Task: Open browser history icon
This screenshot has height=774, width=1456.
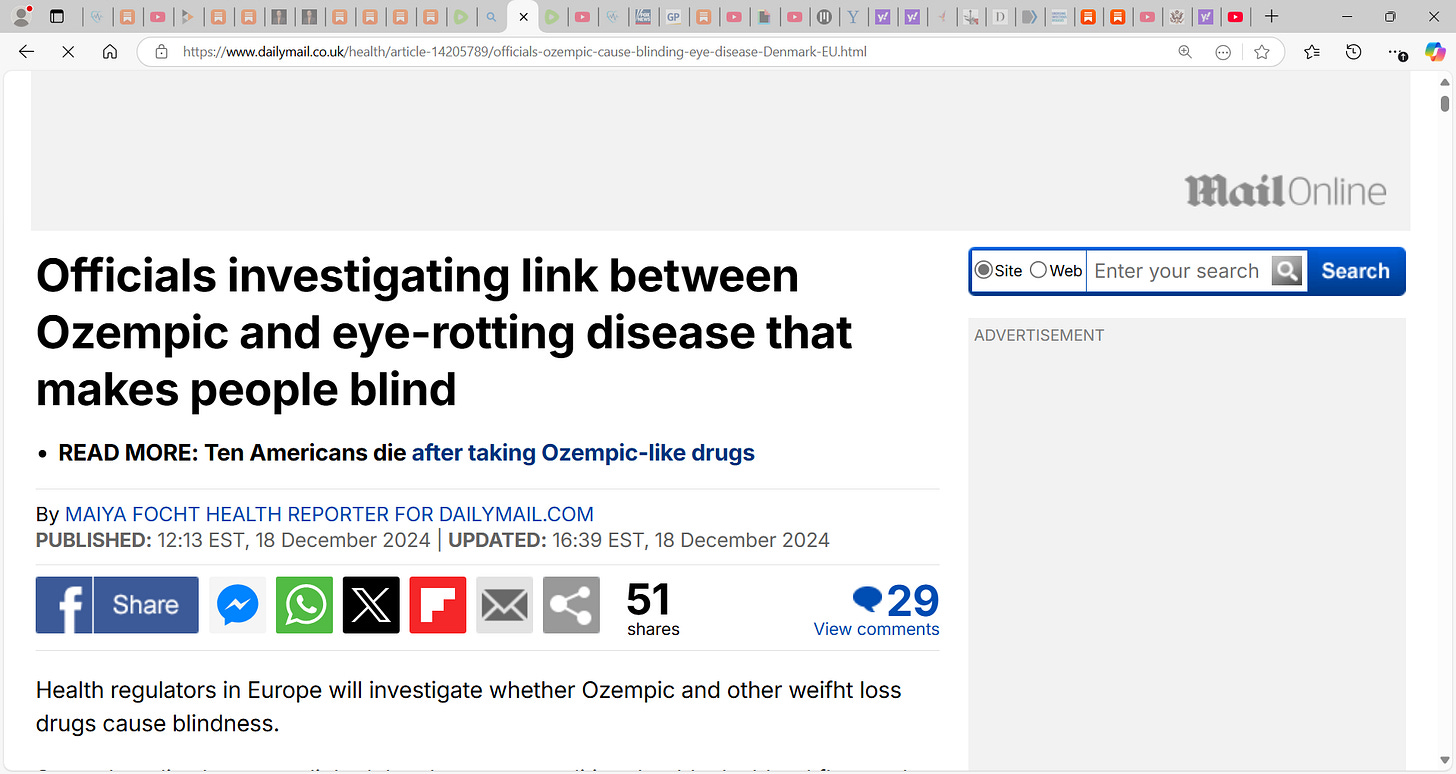Action: [1353, 52]
